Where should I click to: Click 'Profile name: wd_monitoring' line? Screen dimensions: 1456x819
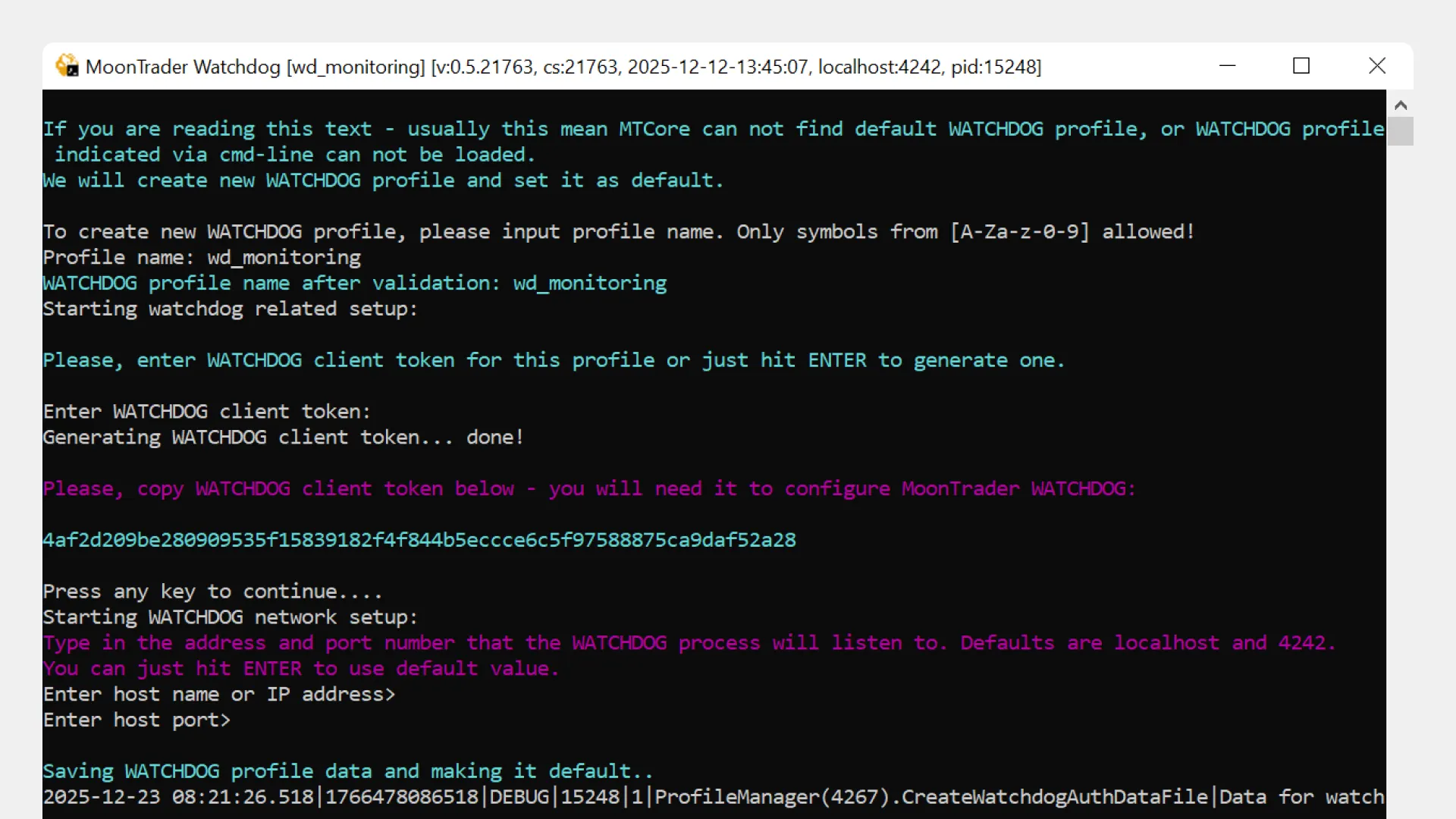202,257
